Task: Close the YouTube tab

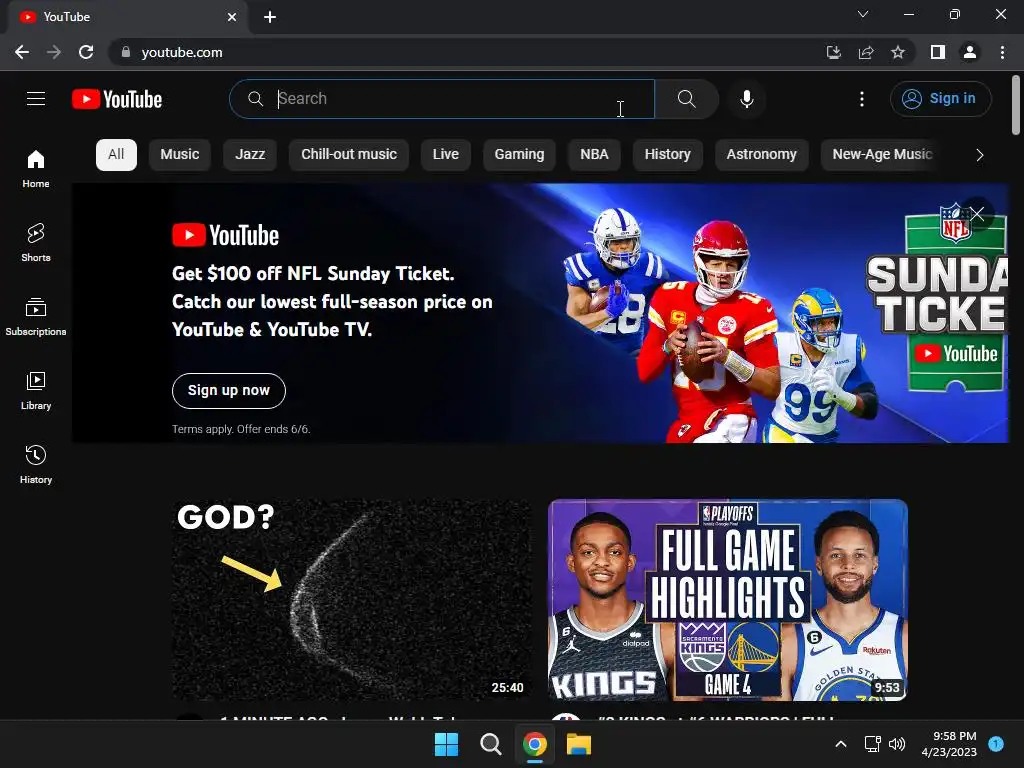Action: [232, 17]
